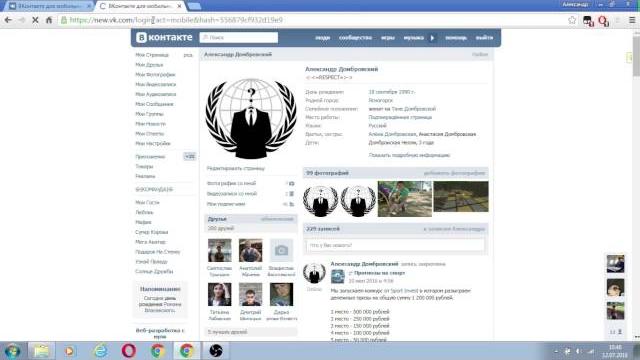Open the dark game screenshot photo thumbnail
The width and height of the screenshot is (640, 360).
[x=461, y=197]
